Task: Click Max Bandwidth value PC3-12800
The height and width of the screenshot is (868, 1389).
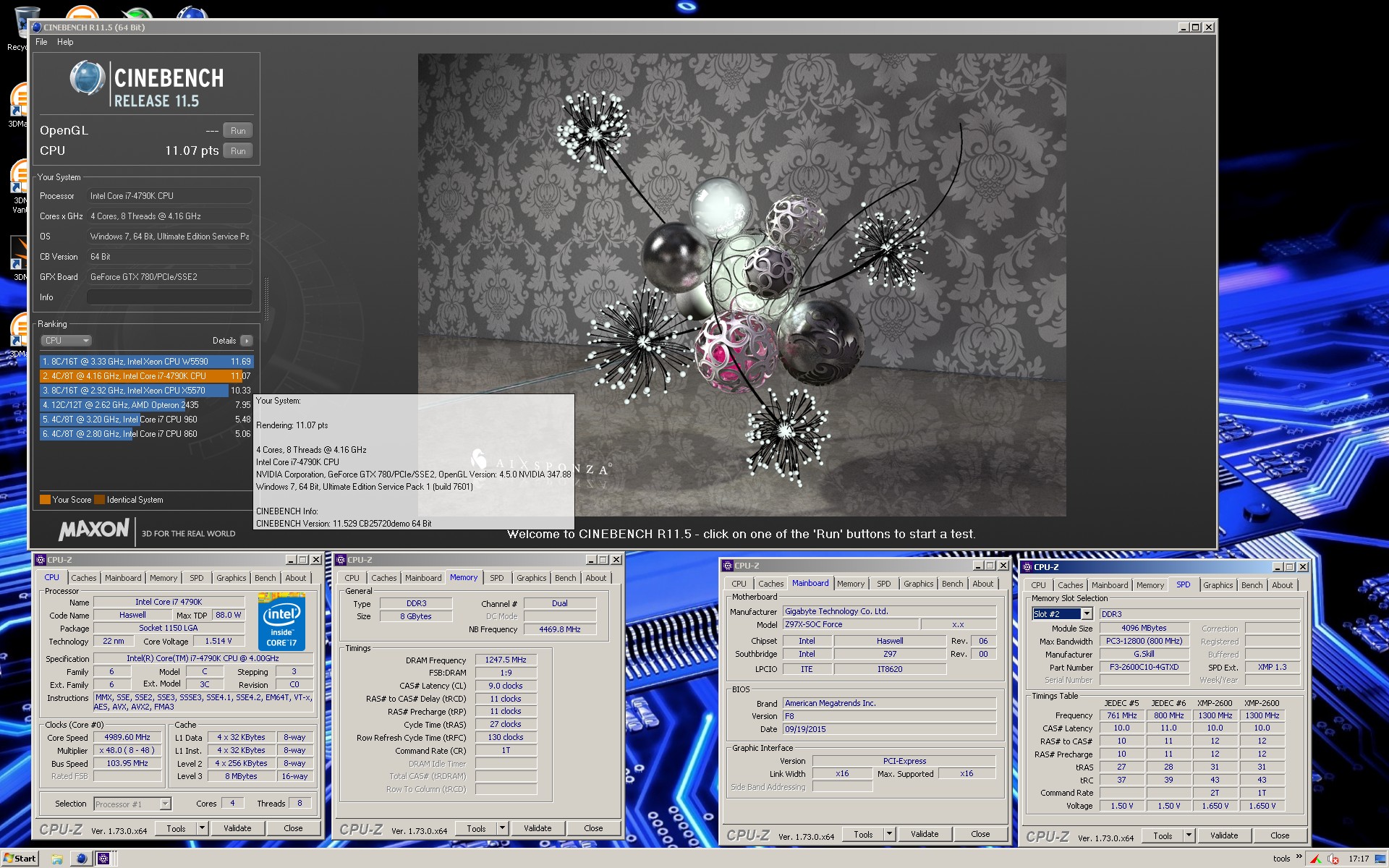Action: coord(1144,641)
